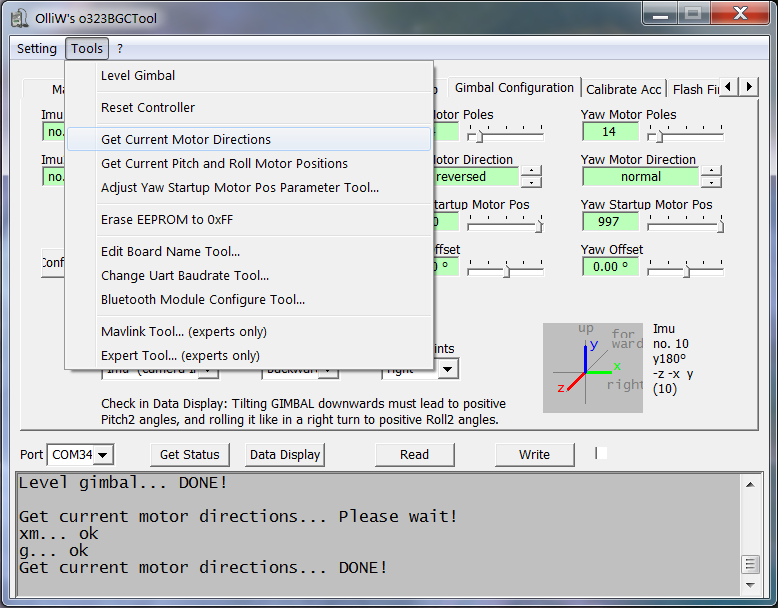
Task: Click the Yaw Motor Poles slider
Action: (x=685, y=132)
